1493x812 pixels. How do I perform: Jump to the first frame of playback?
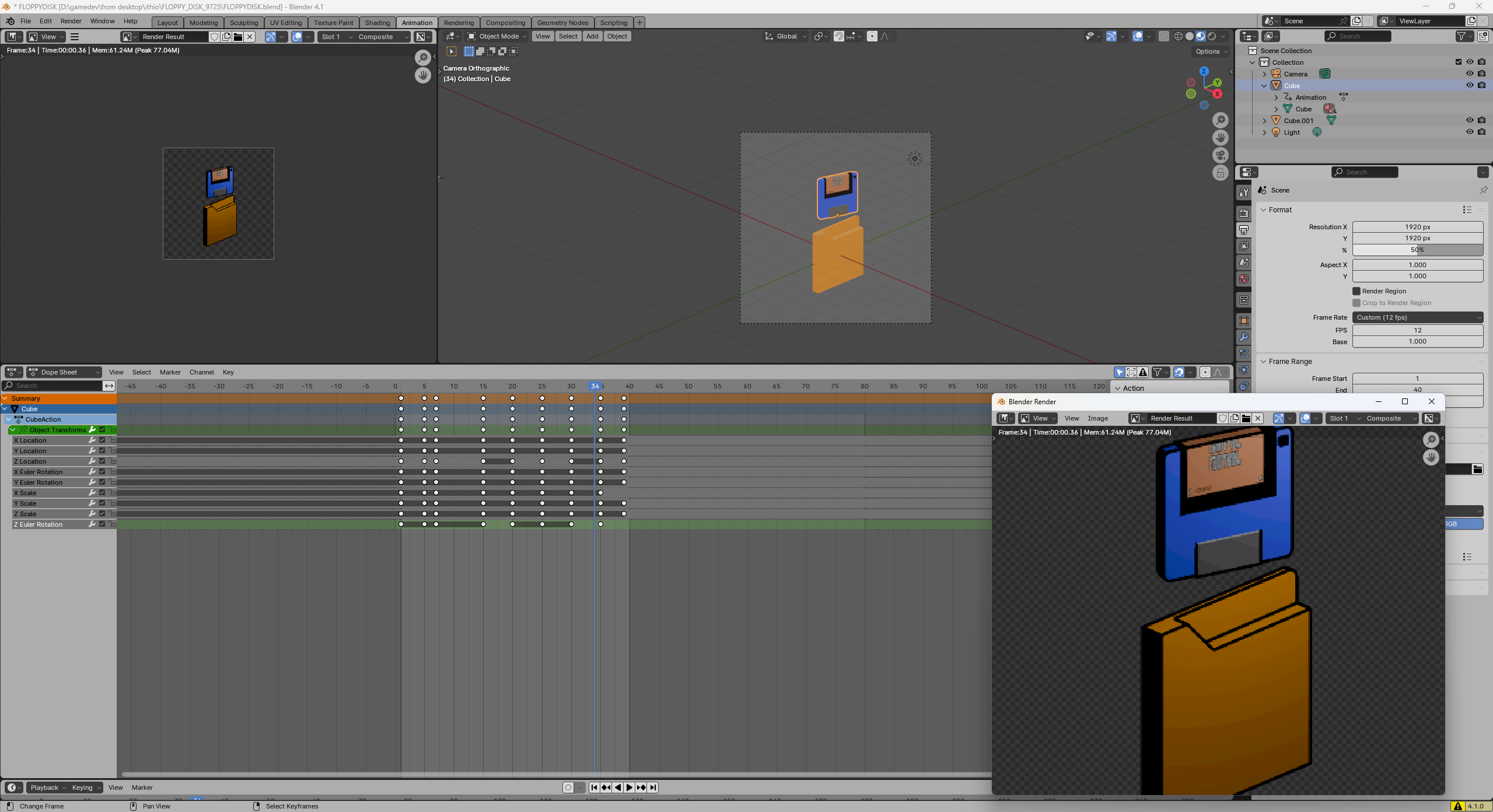point(594,787)
